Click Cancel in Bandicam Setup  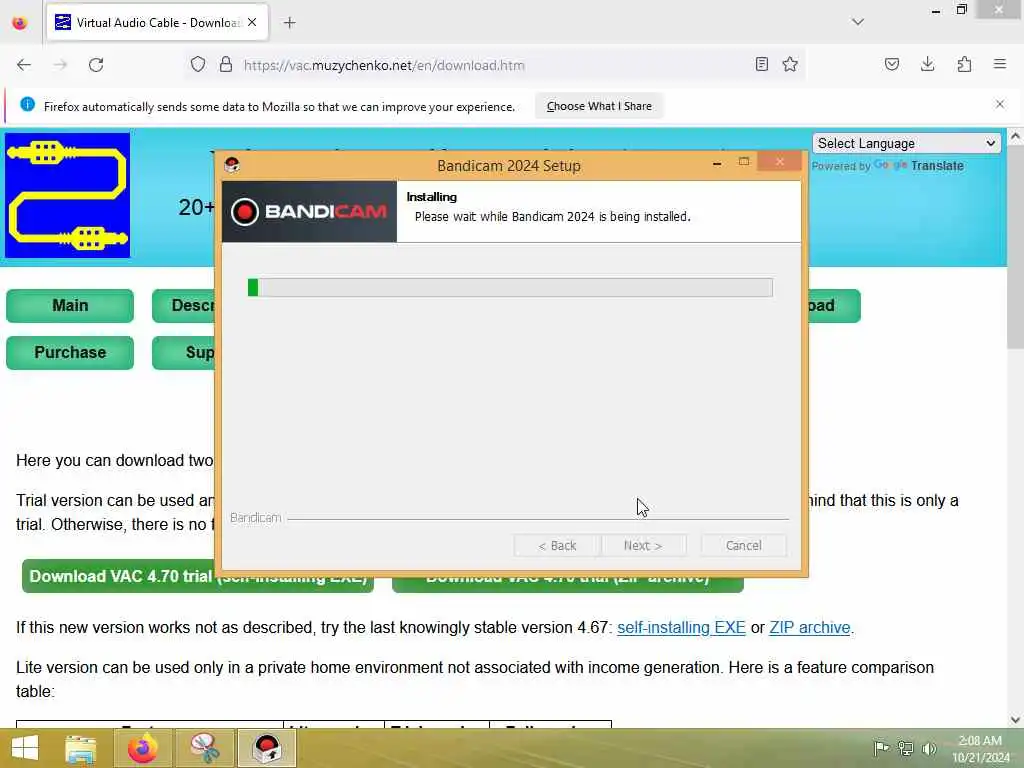[x=743, y=545]
